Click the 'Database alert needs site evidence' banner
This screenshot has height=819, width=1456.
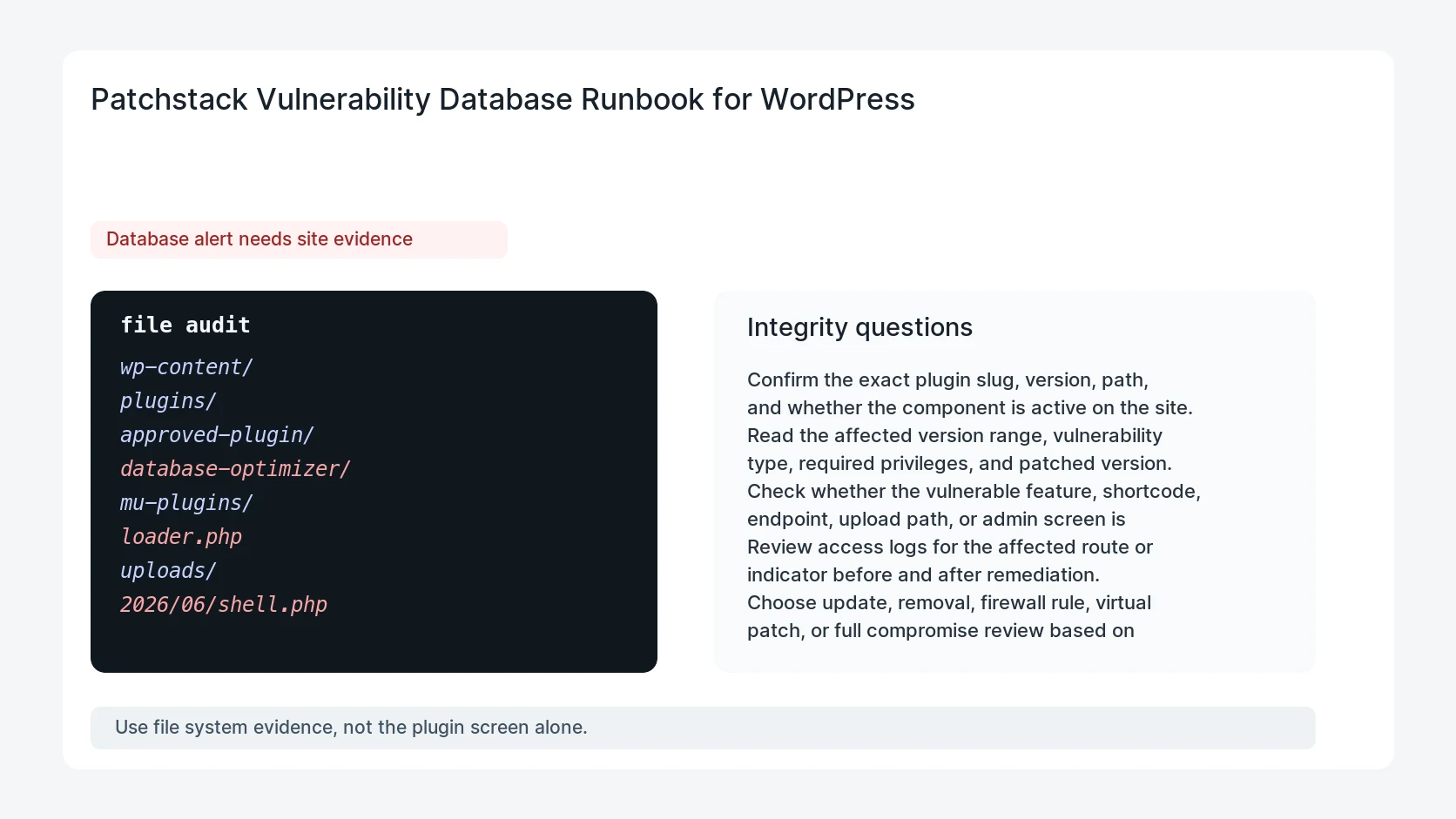299,239
